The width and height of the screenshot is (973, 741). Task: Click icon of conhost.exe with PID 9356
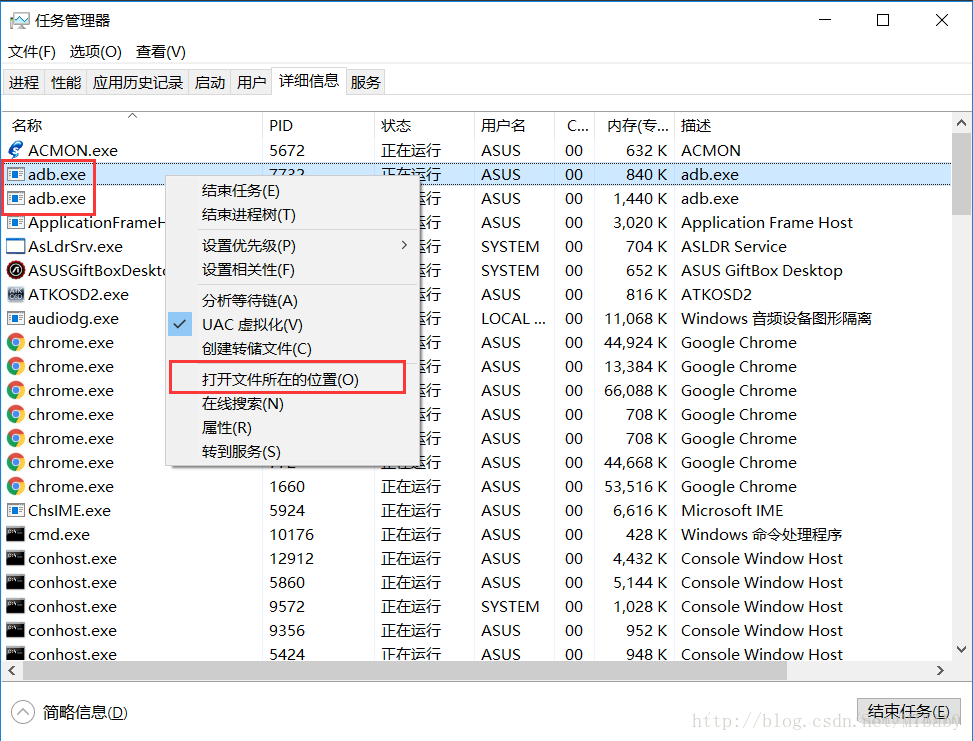[x=16, y=631]
